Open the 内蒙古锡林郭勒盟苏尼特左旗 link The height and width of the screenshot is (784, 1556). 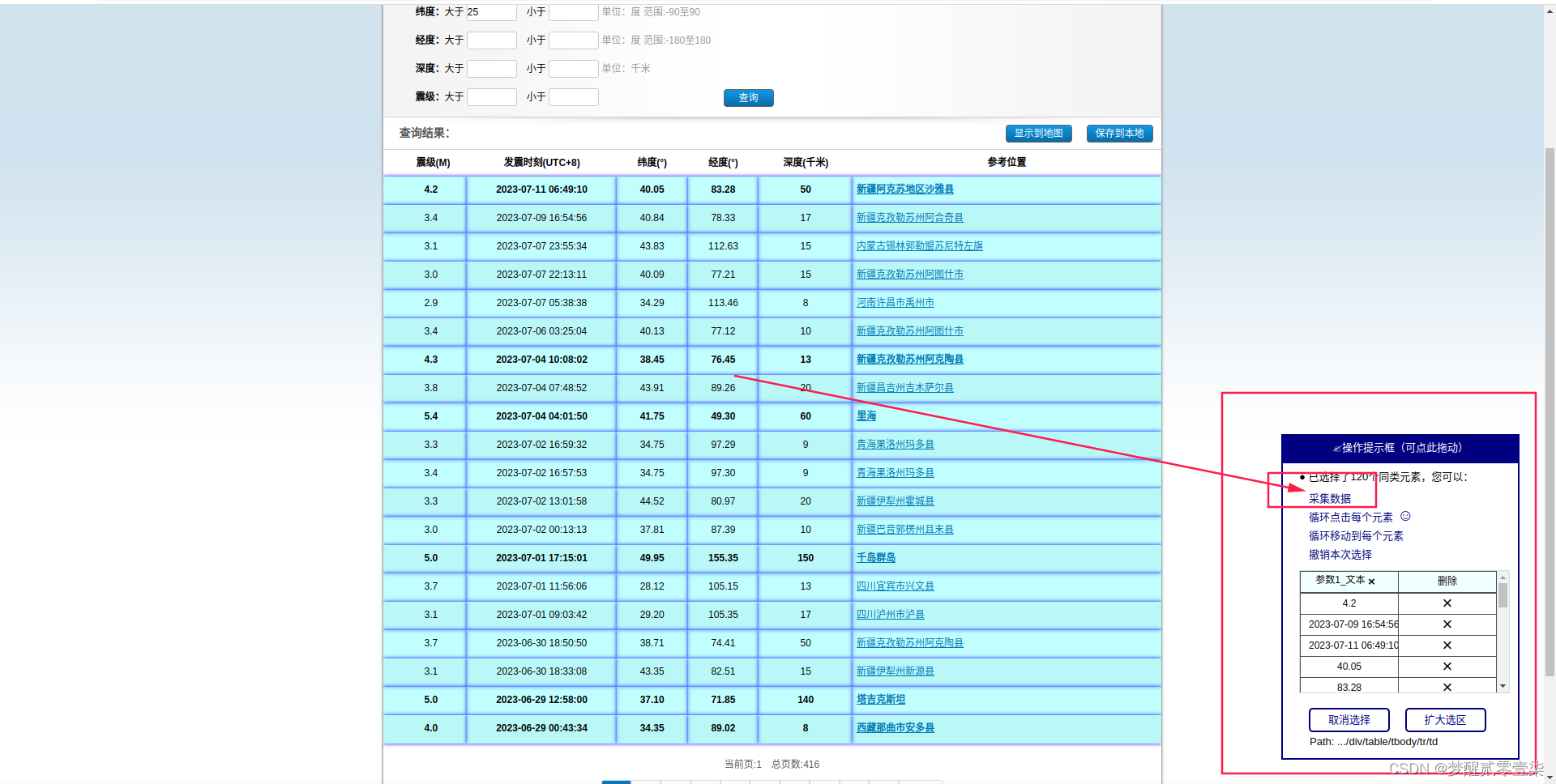click(919, 246)
